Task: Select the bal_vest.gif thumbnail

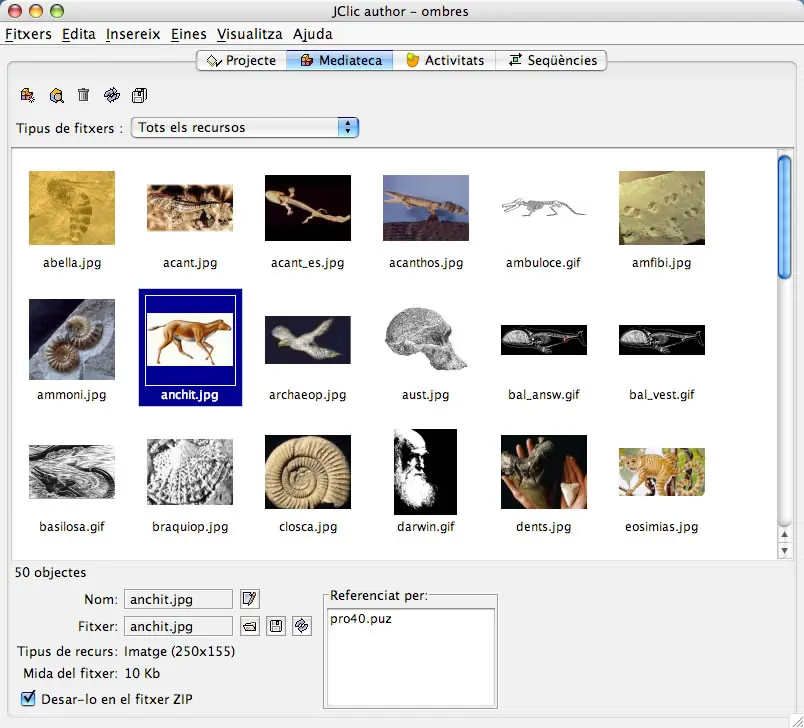Action: (x=661, y=339)
